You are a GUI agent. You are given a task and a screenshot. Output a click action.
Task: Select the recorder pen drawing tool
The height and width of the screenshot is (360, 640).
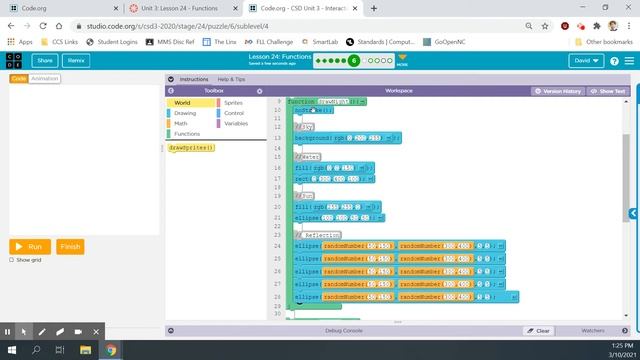[42, 332]
